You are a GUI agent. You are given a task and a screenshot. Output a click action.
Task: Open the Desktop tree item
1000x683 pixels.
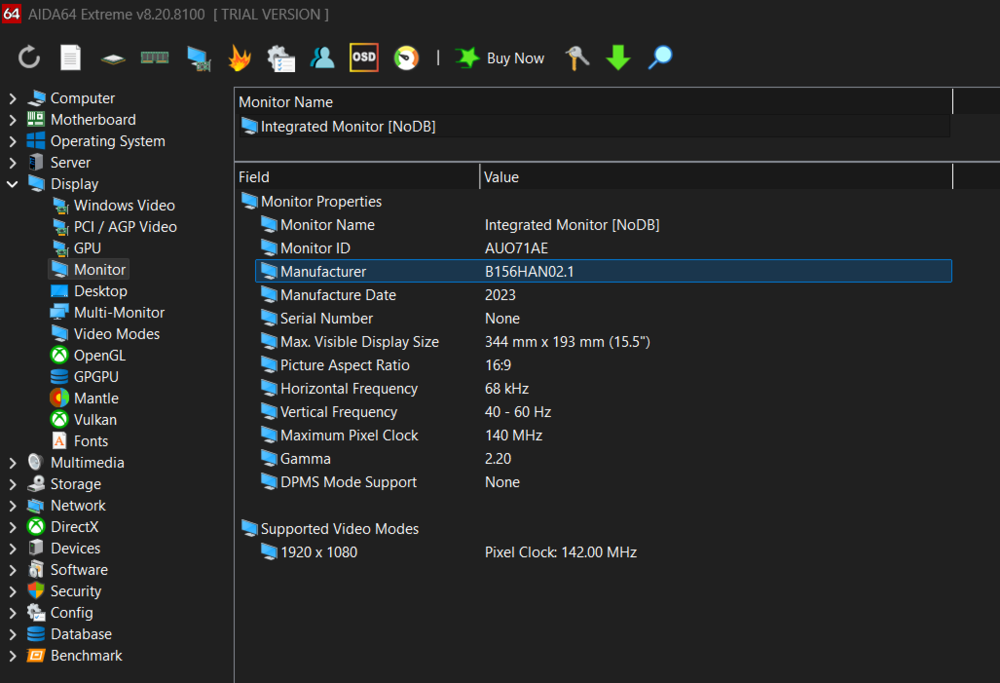tap(89, 291)
